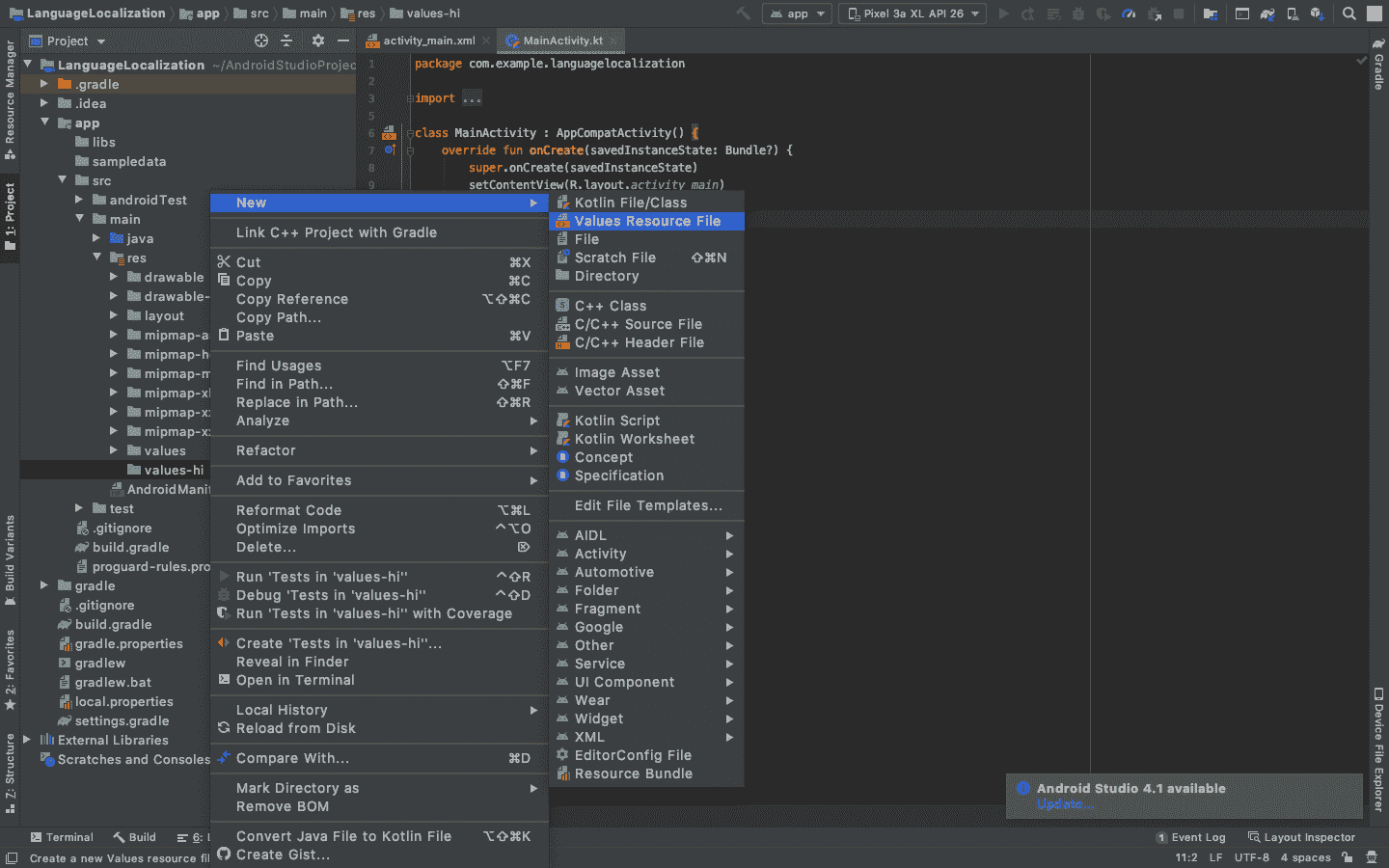
Task: Click the Project view settings gear icon
Action: pyautogui.click(x=317, y=41)
